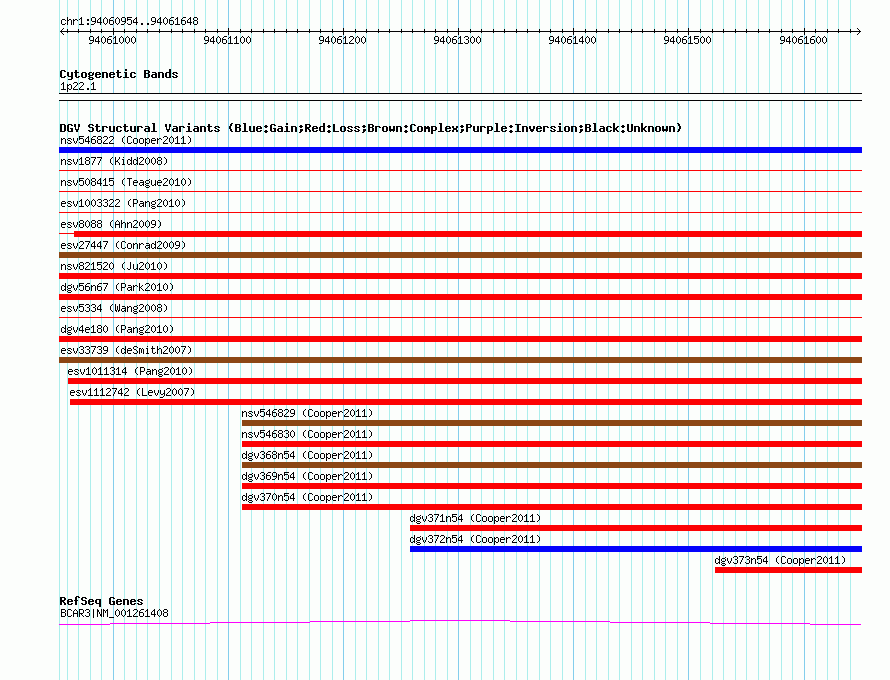Click the nsv546829 (Cooper2011) label
The image size is (890, 680).
(x=307, y=413)
